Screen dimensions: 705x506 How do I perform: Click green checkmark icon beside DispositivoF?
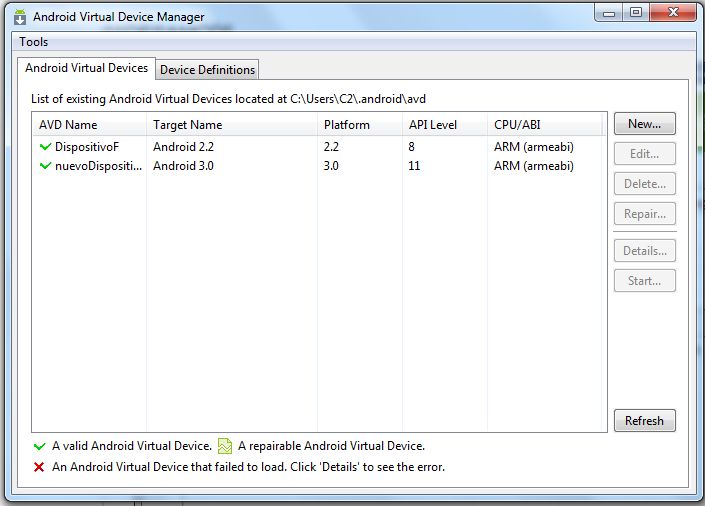point(45,147)
